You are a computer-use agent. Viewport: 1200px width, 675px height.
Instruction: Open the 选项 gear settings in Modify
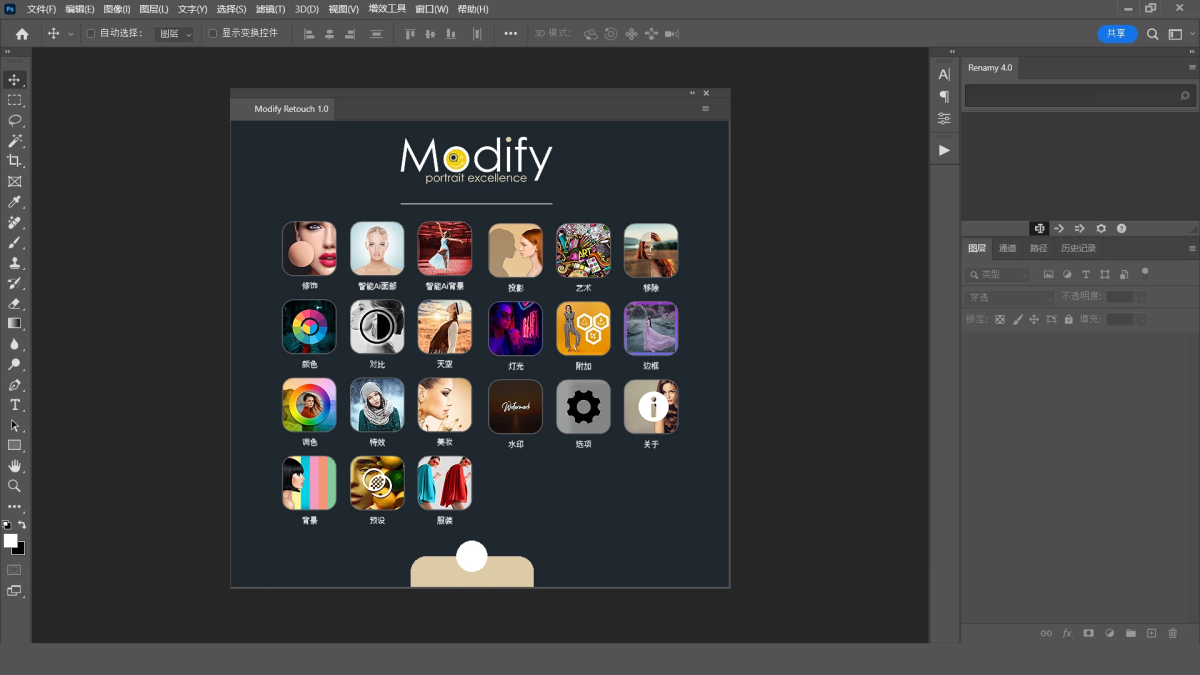point(583,406)
